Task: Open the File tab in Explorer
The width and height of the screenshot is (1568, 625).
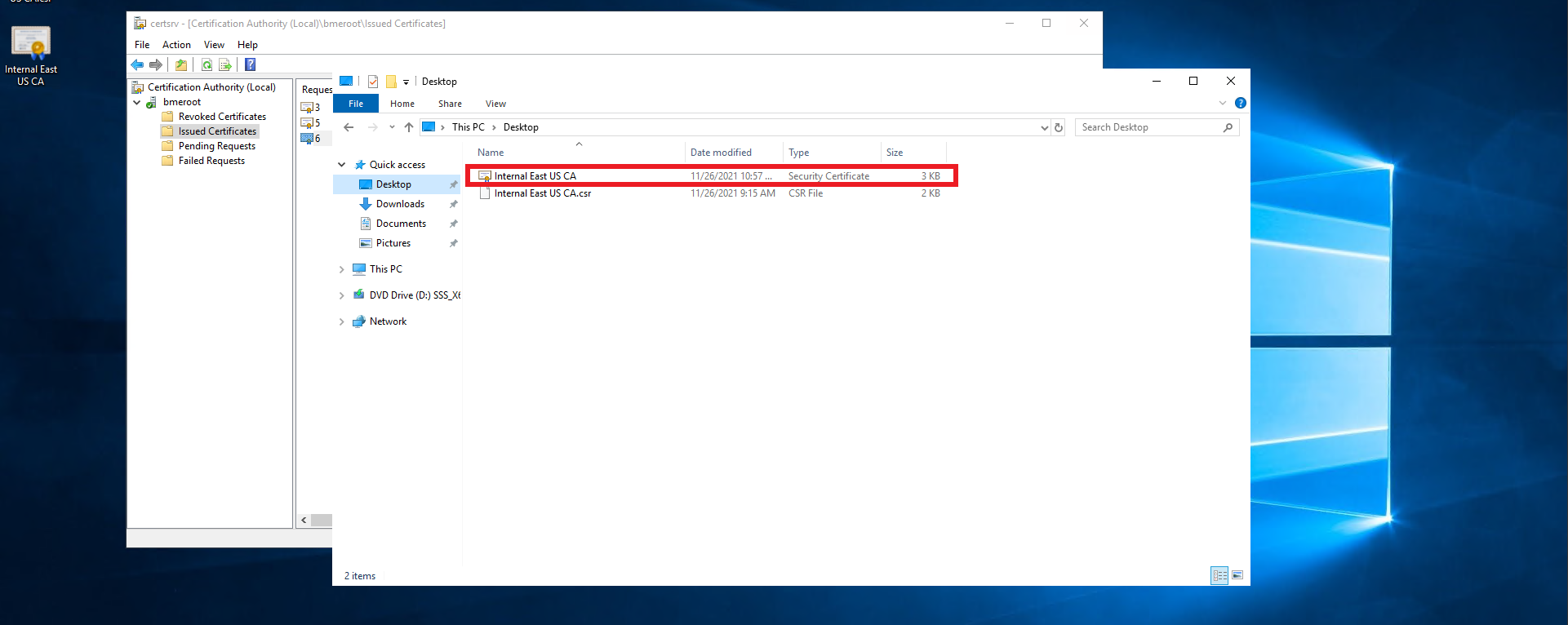Action: (x=356, y=104)
